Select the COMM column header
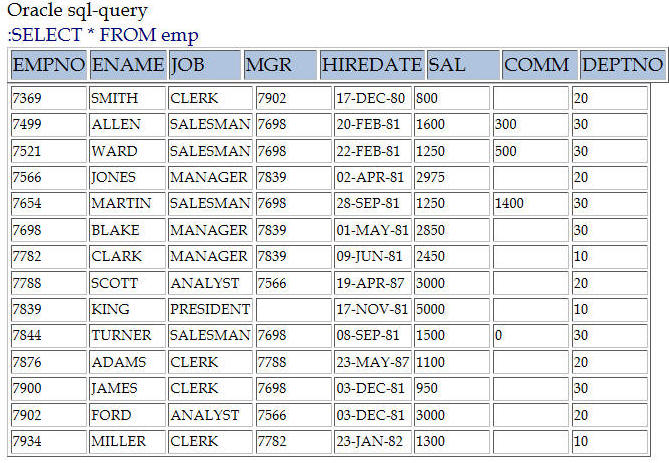The image size is (669, 463). pos(540,65)
